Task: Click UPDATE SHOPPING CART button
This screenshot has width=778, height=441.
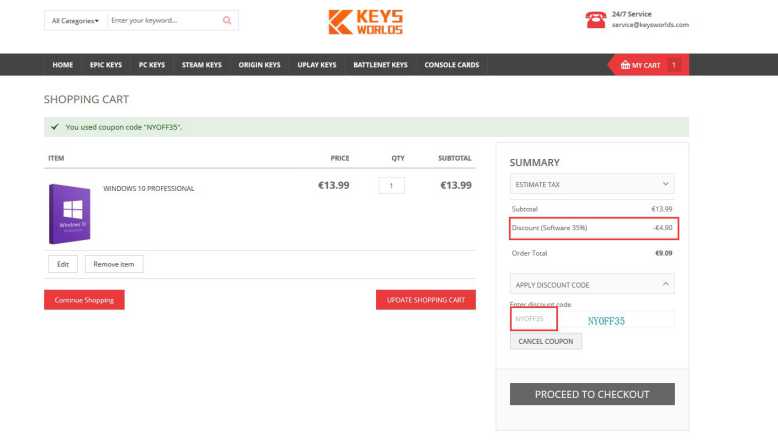Action: point(426,300)
